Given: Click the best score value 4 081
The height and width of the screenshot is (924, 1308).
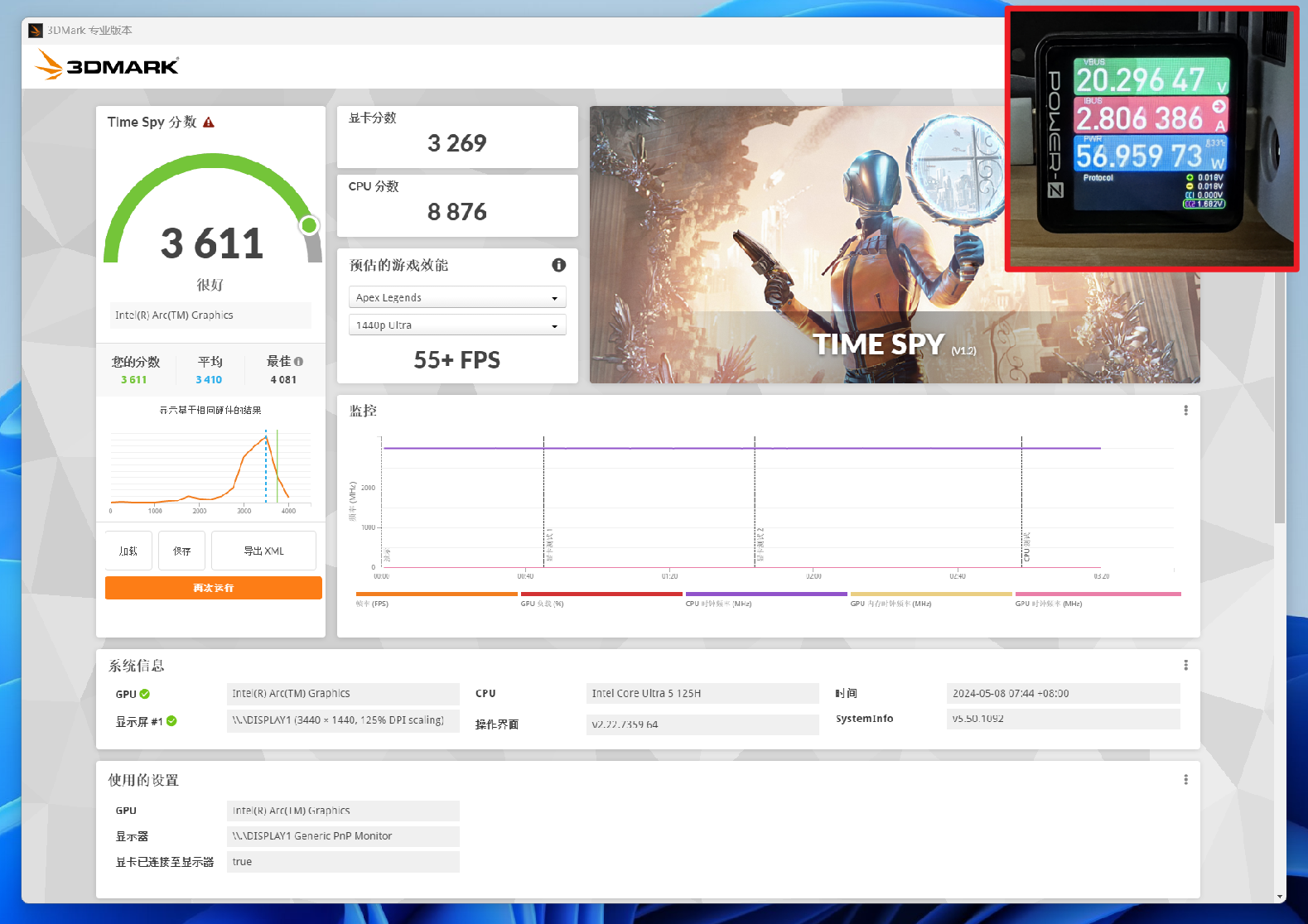Looking at the screenshot, I should pyautogui.click(x=283, y=380).
